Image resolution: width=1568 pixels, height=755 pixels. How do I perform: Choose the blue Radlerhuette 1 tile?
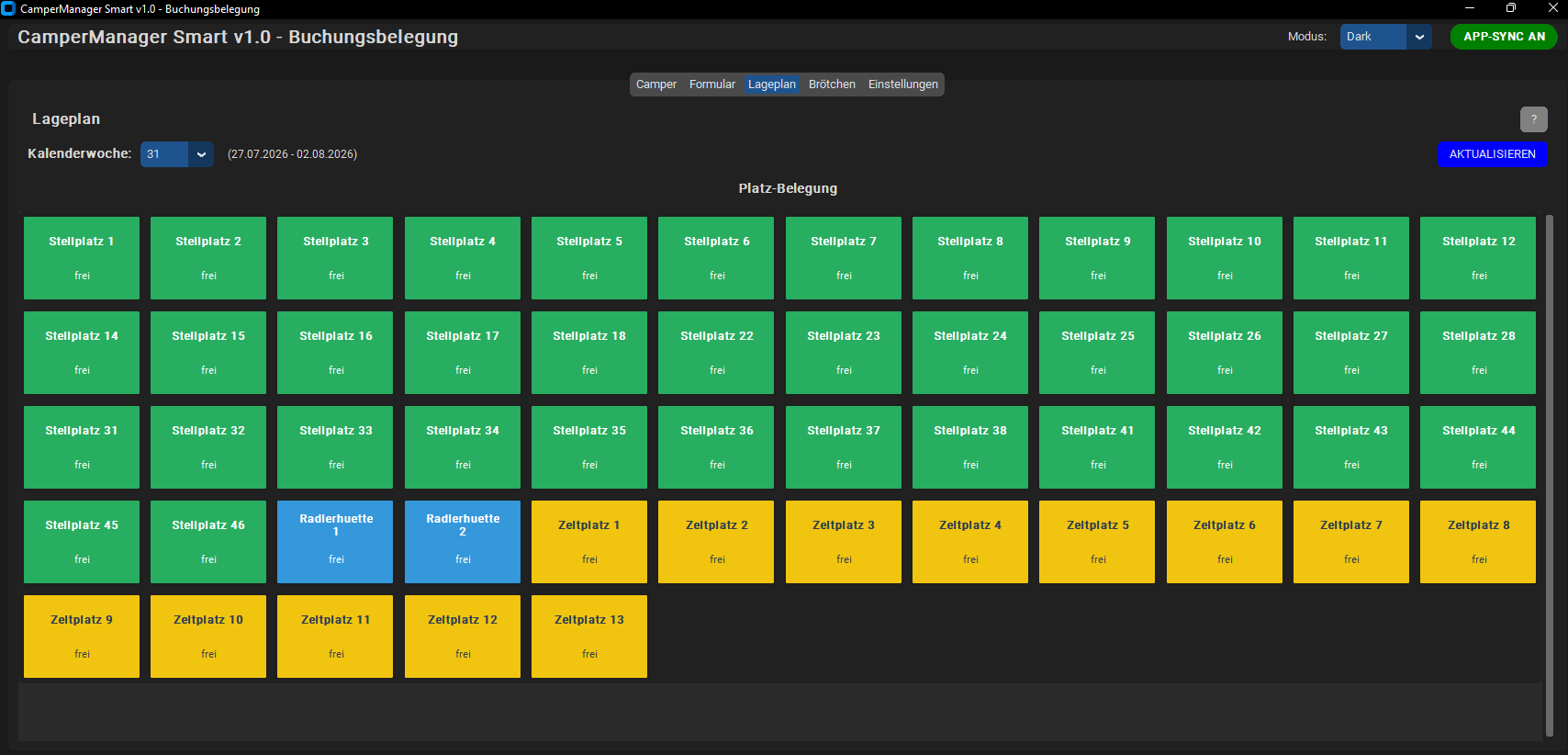coord(335,542)
